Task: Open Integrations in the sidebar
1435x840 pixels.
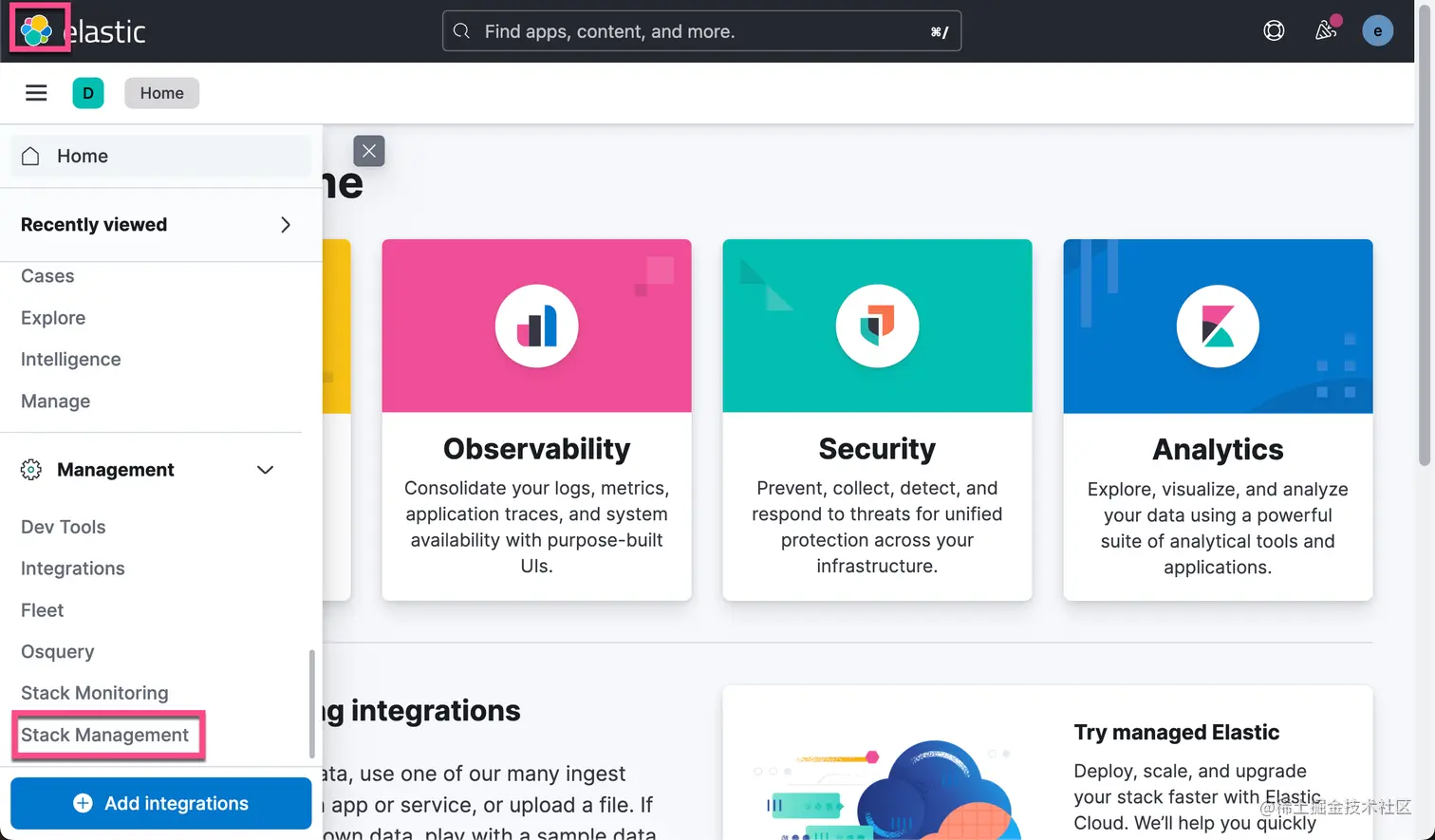Action: (73, 569)
